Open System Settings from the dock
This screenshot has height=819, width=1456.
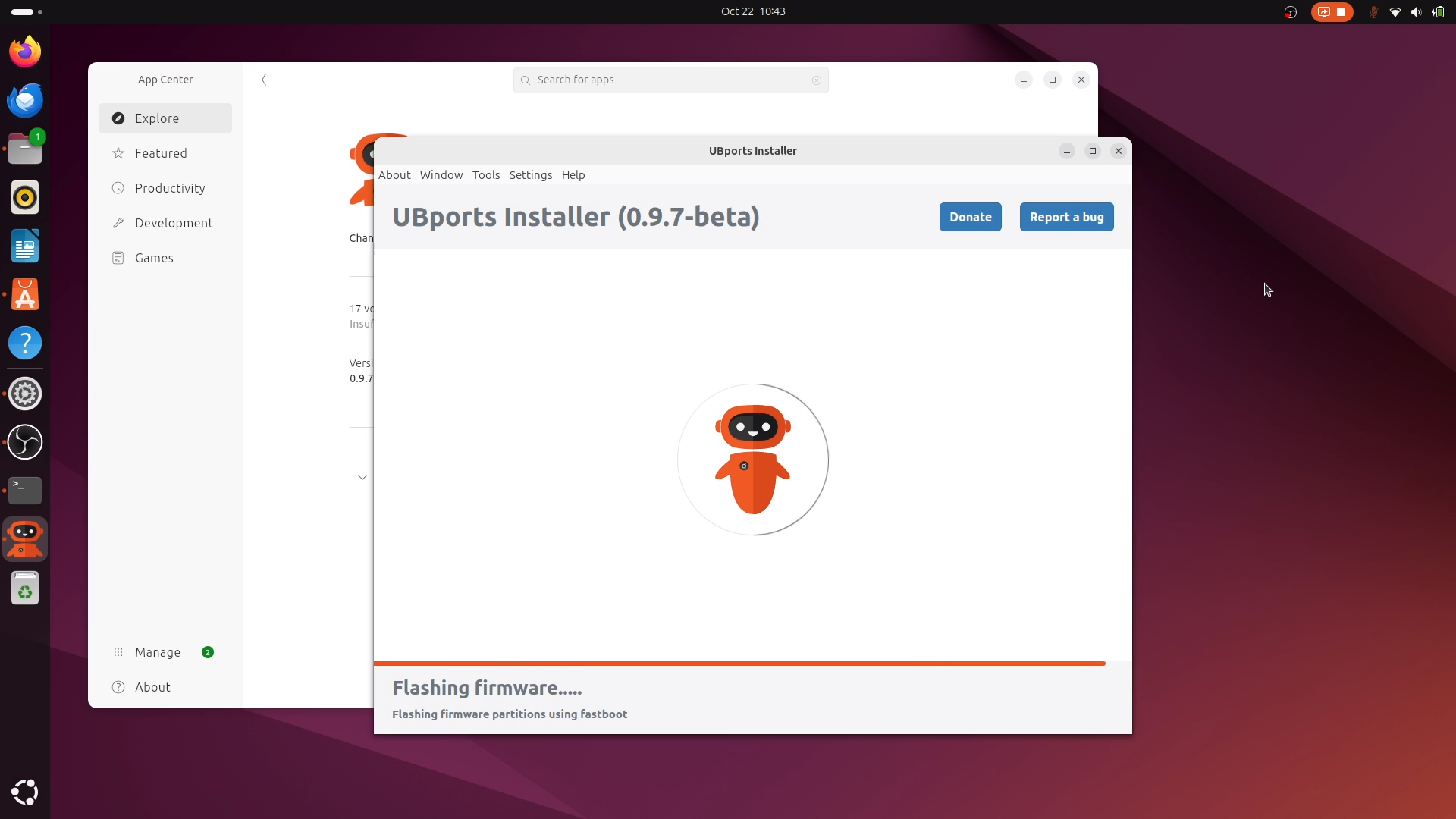25,393
